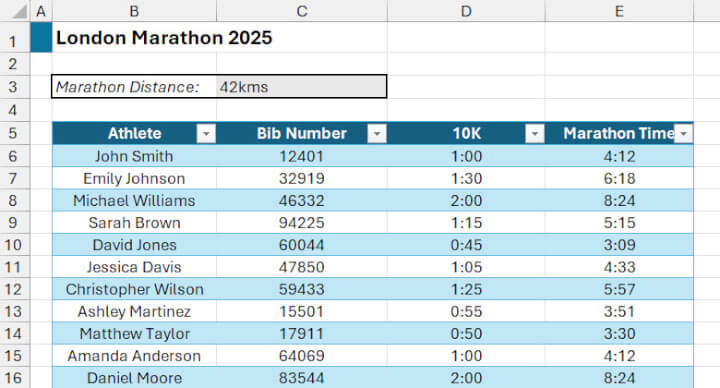Select marathon time 5:57 cell
This screenshot has width=720, height=388.
tap(619, 289)
